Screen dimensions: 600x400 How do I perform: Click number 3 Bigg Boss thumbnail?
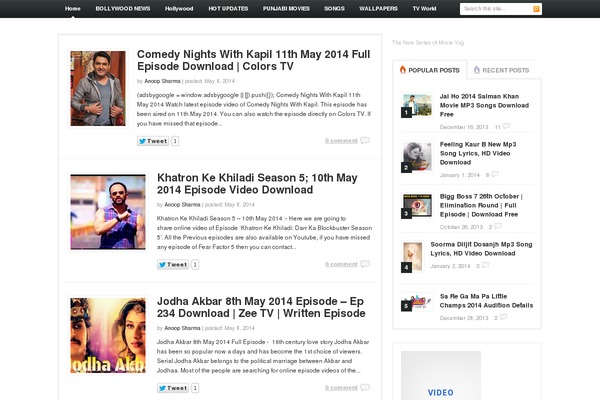pyautogui.click(x=417, y=206)
